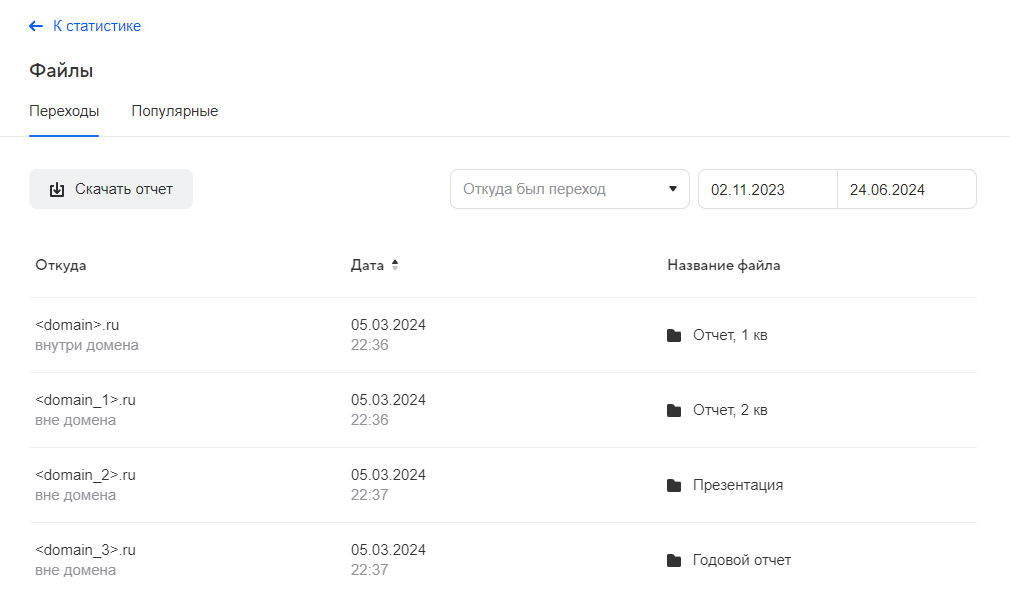Click the Откуда column header
The width and height of the screenshot is (1010, 609).
point(61,265)
